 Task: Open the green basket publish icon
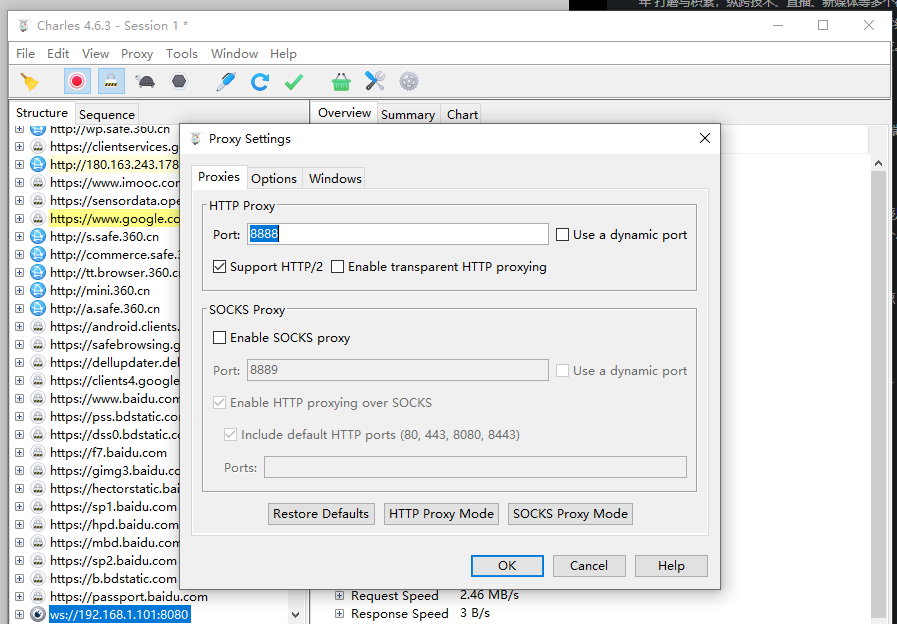(x=341, y=82)
